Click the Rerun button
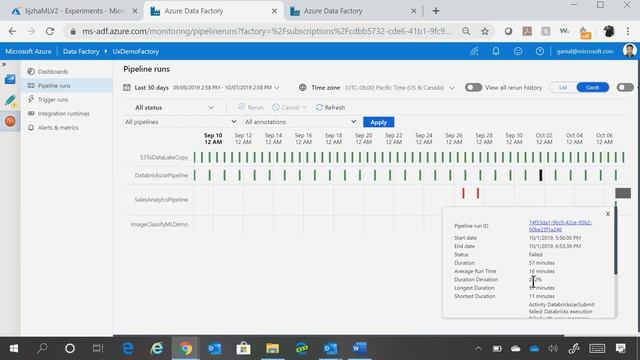The width and height of the screenshot is (640, 360). pos(251,107)
